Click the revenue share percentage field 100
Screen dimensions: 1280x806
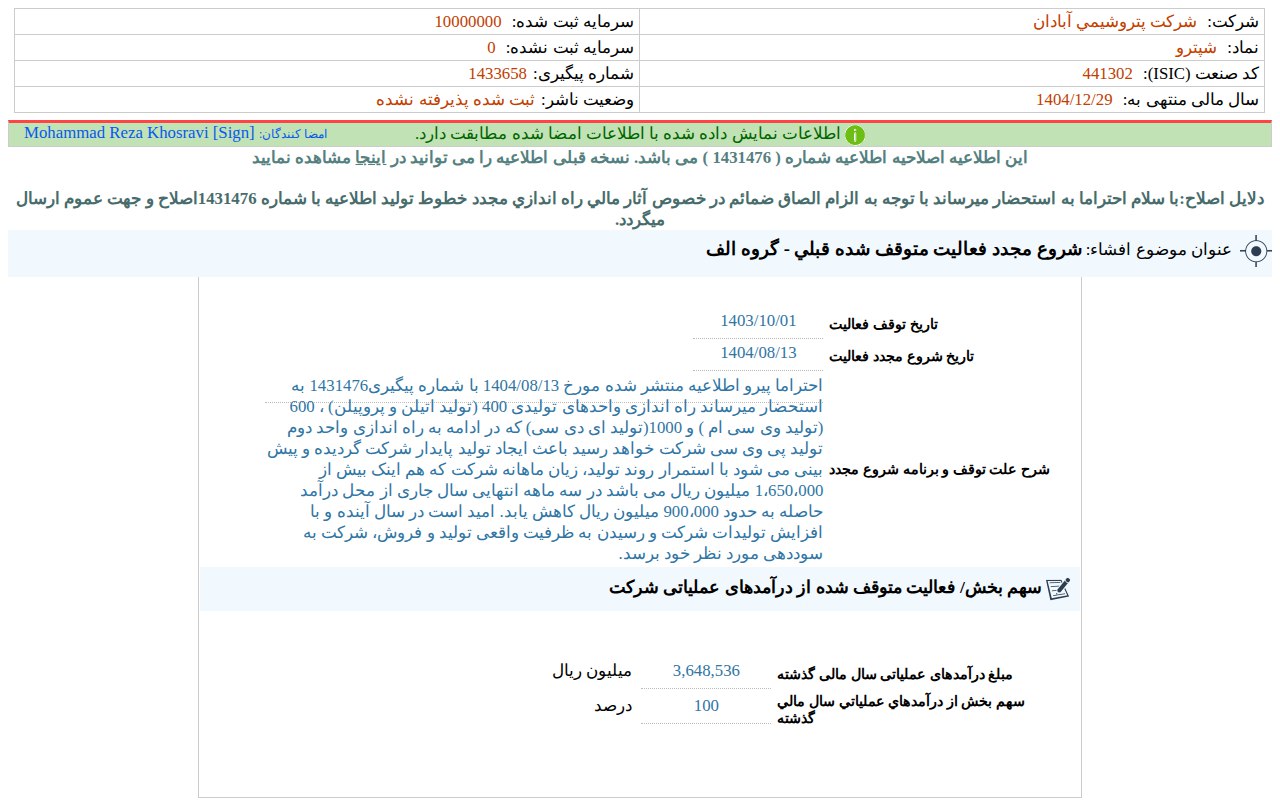[706, 706]
